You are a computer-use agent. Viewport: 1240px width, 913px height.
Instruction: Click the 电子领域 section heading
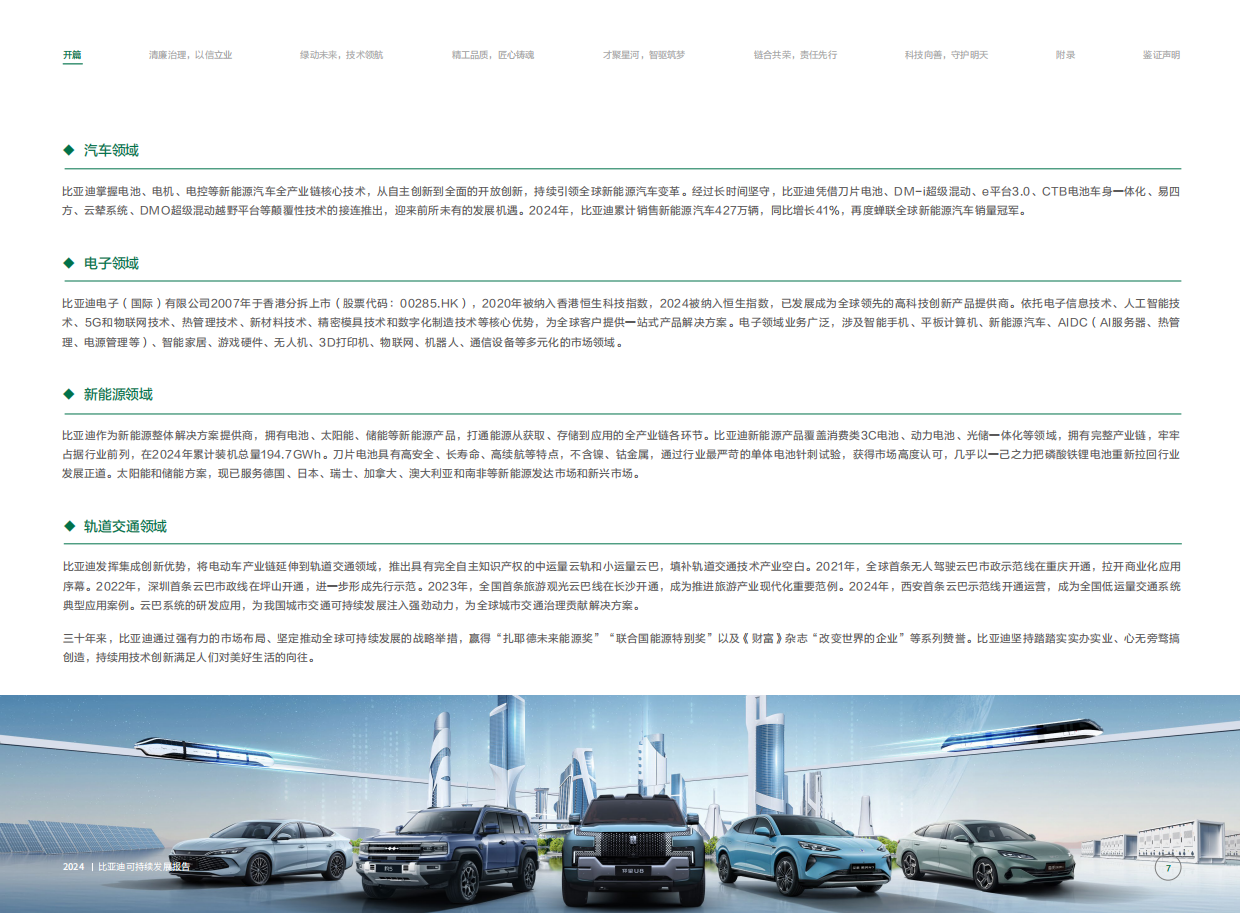click(x=111, y=264)
